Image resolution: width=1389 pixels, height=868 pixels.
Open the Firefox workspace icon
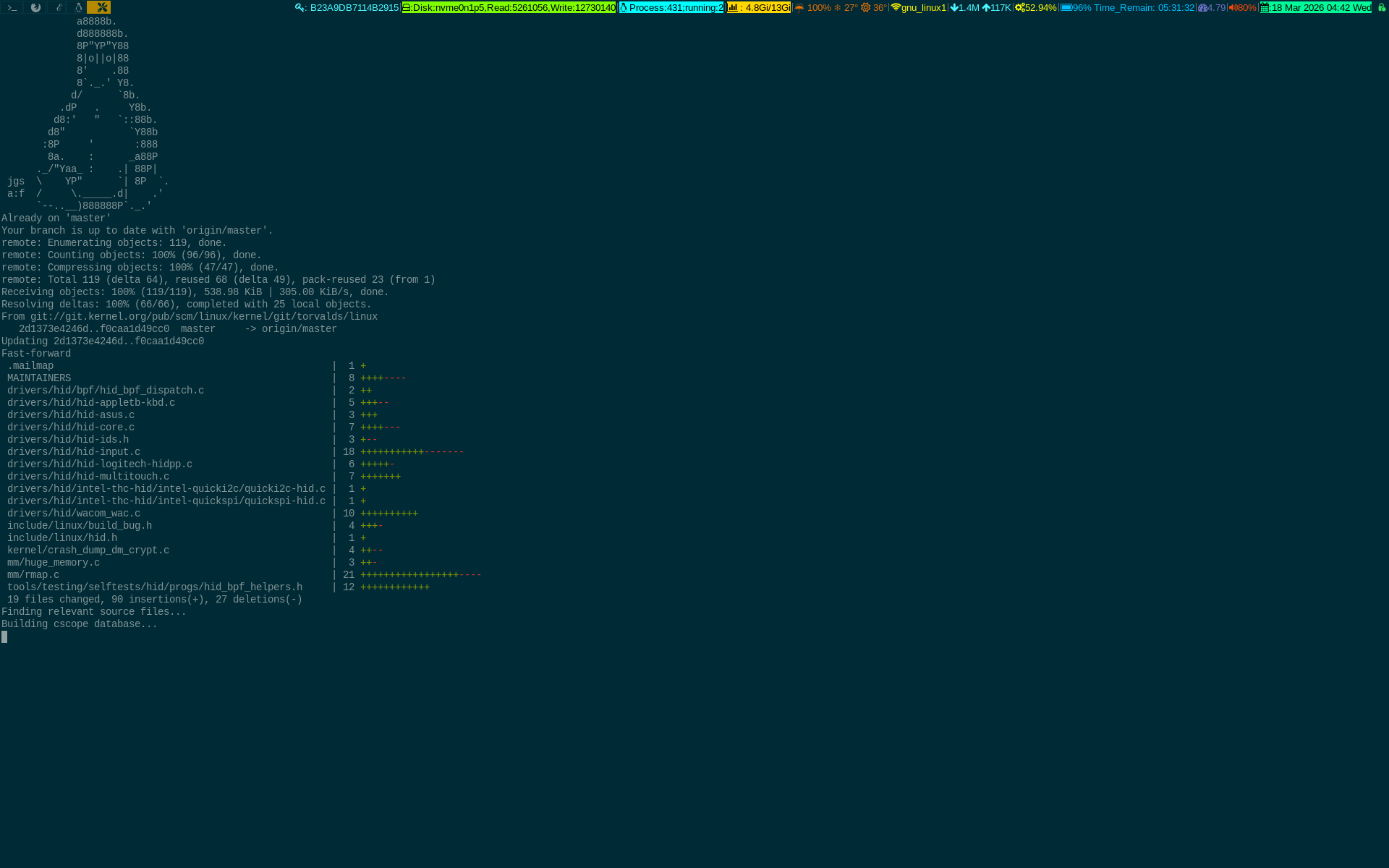pyautogui.click(x=35, y=7)
